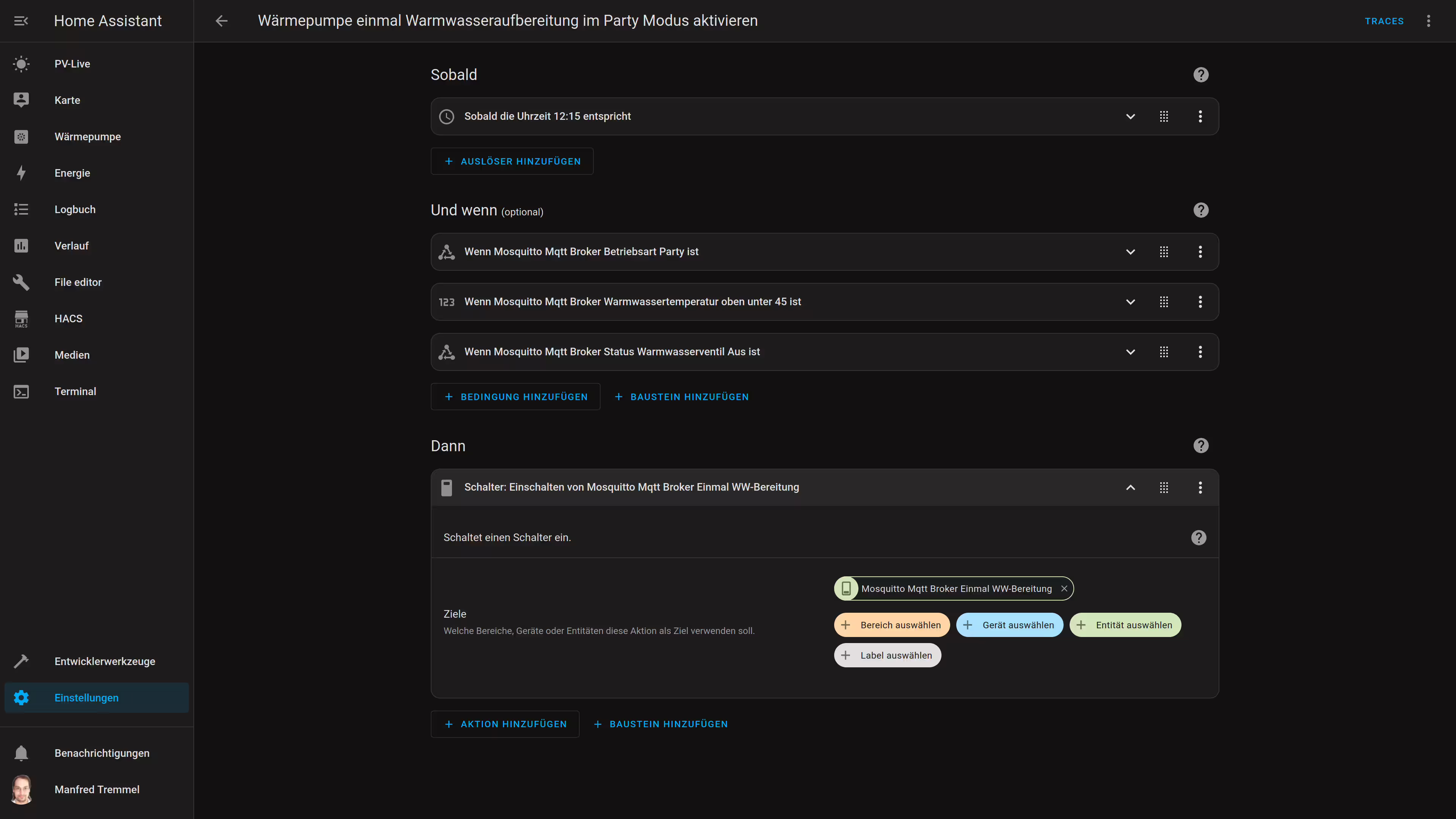Open three-dot menu of Betriebsart Party condition
This screenshot has height=819, width=1456.
coord(1200,252)
